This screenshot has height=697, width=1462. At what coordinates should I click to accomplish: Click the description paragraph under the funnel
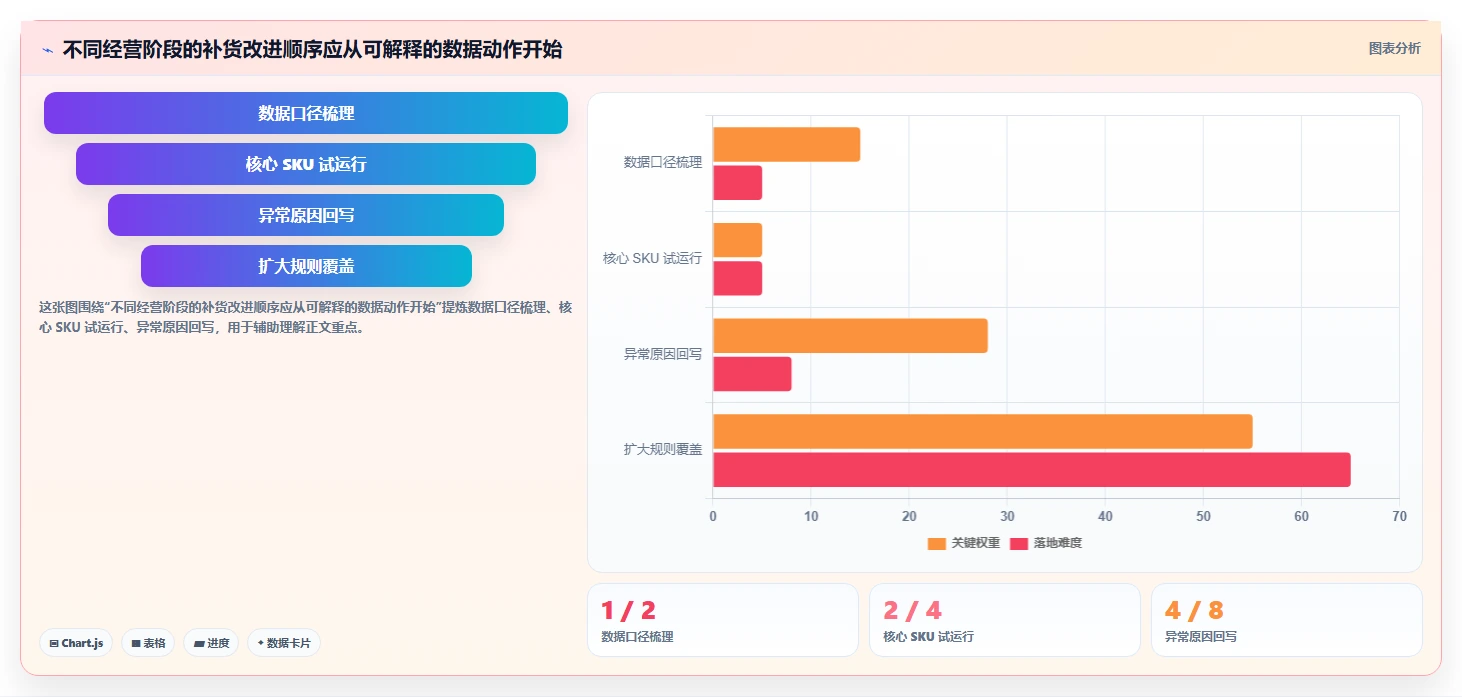click(305, 317)
